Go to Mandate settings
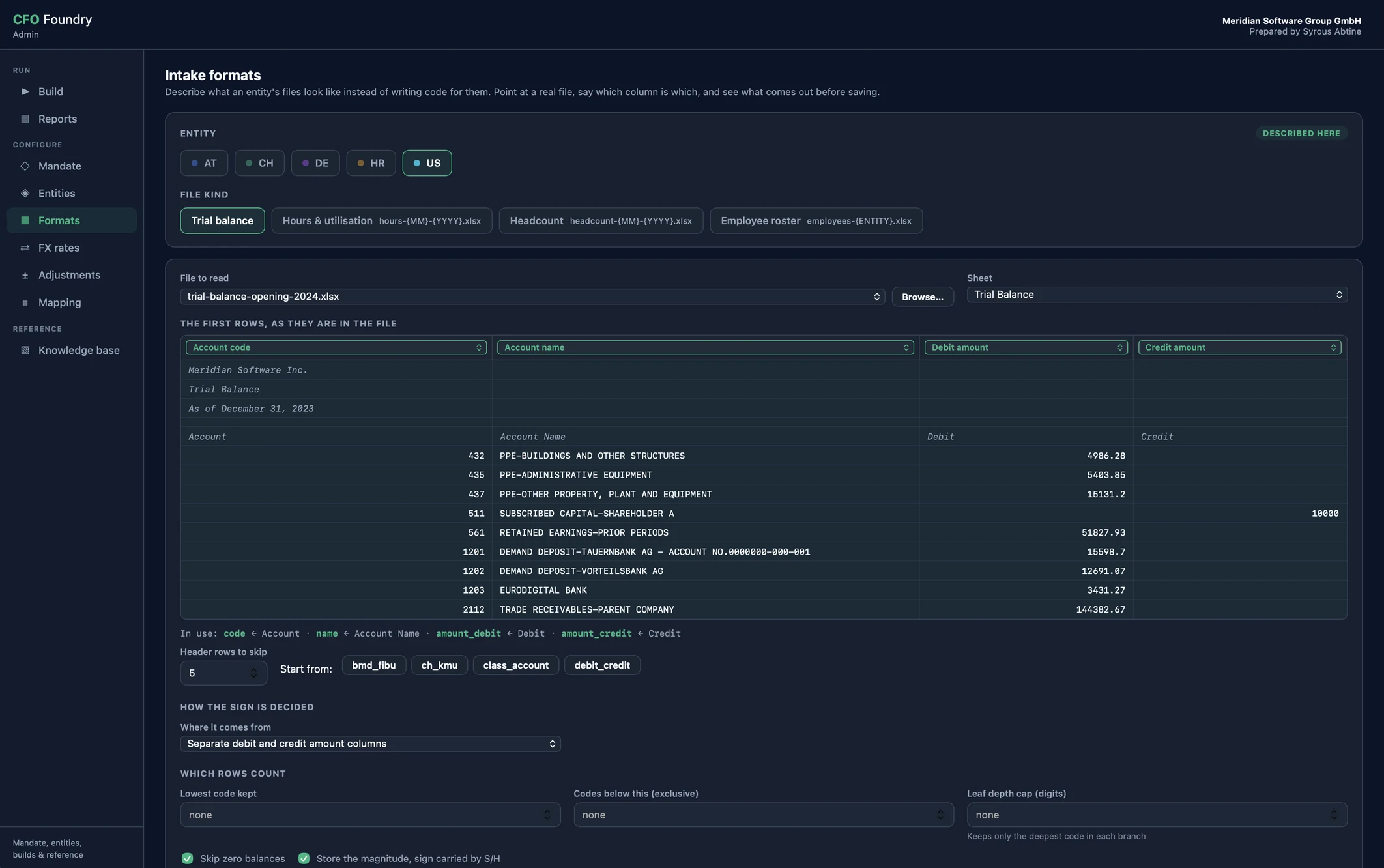This screenshot has height=868, width=1384. coord(72,166)
